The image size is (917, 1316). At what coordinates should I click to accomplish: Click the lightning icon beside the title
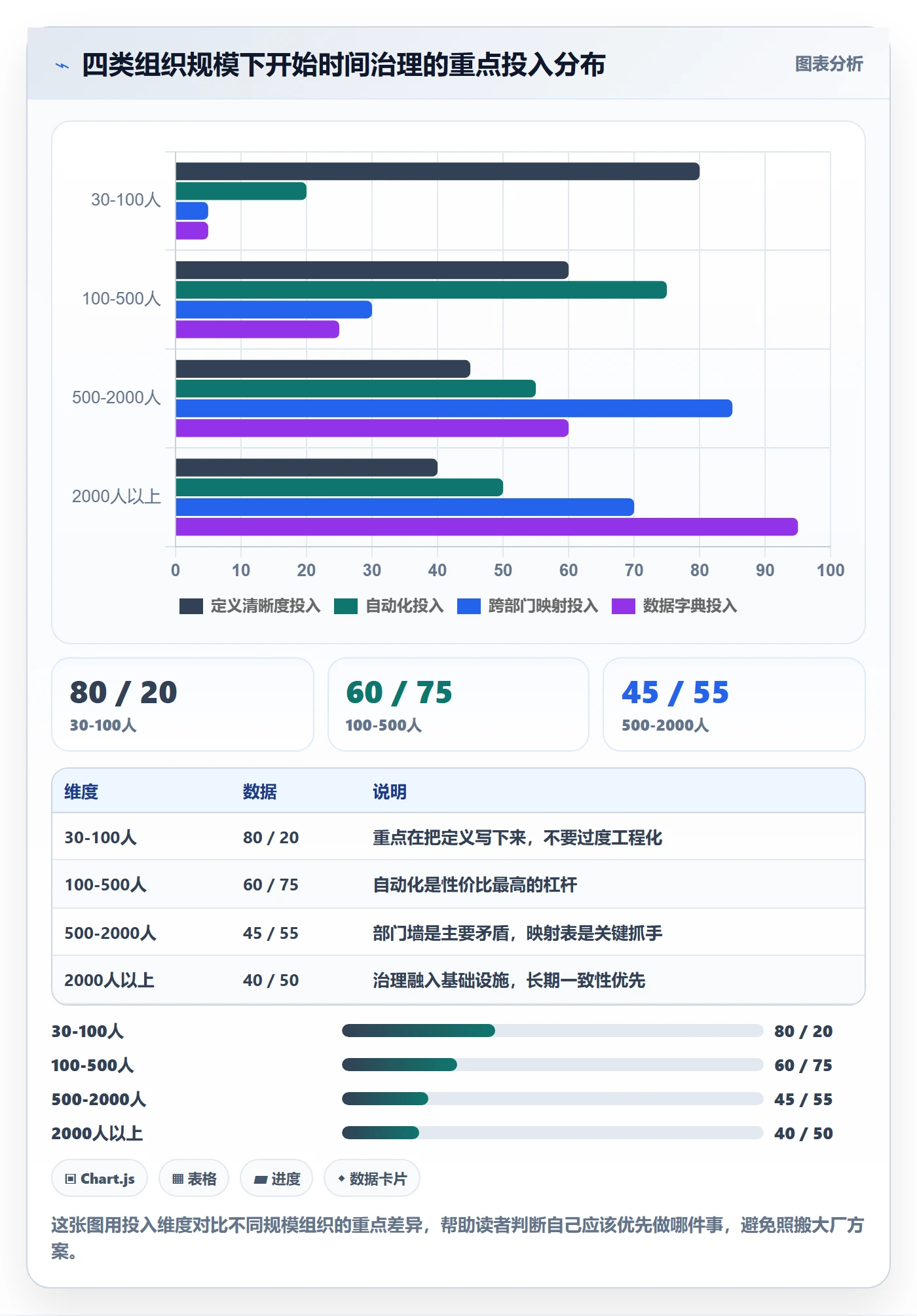(62, 65)
